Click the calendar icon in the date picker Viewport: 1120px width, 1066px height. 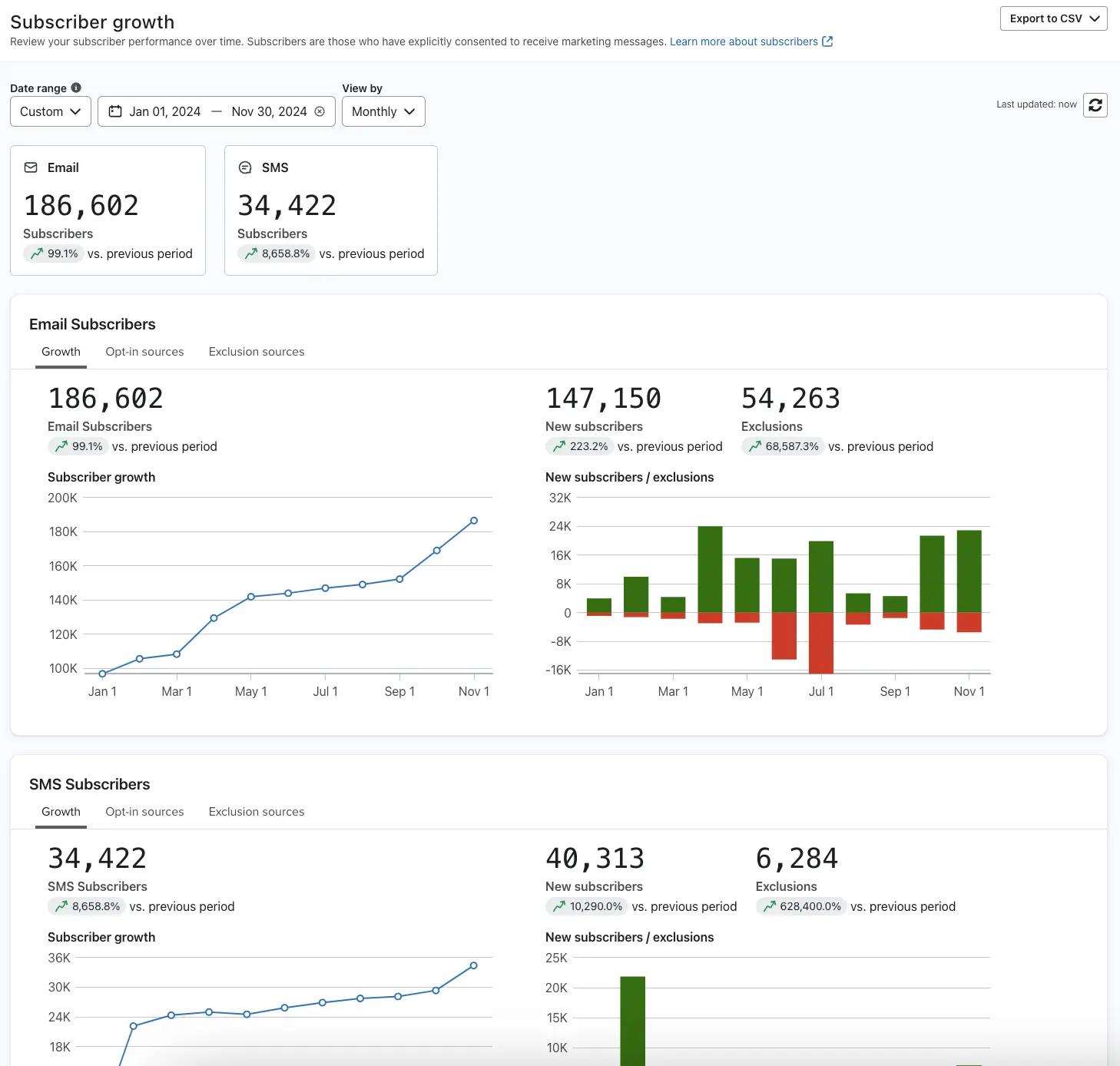[x=114, y=111]
